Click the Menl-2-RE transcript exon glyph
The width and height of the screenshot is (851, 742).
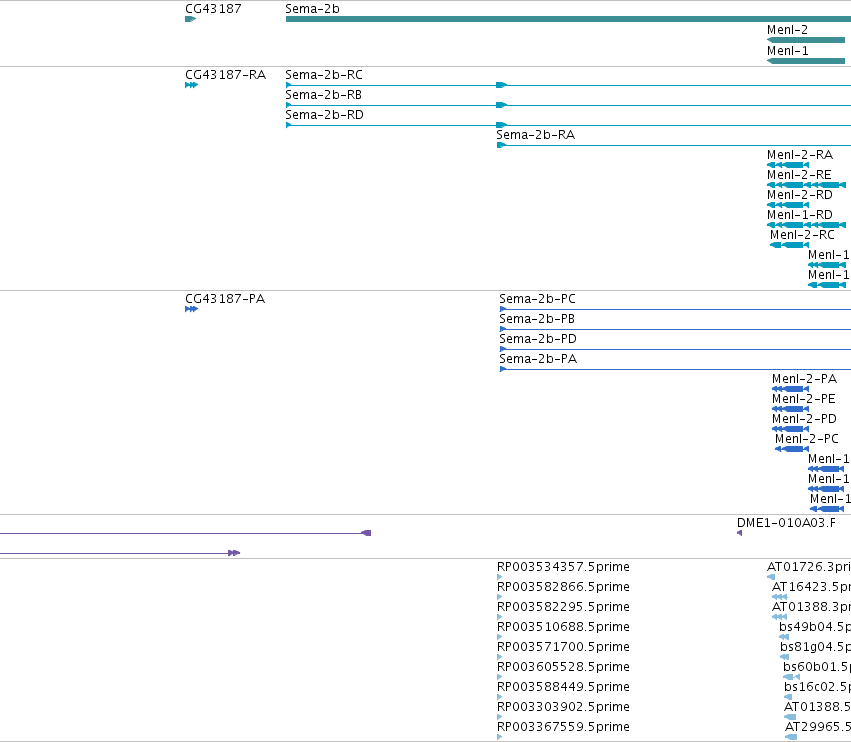(x=806, y=185)
